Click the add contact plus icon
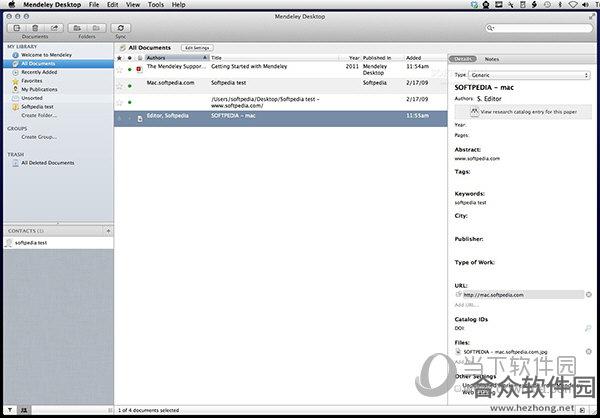The image size is (600, 418). tap(108, 231)
